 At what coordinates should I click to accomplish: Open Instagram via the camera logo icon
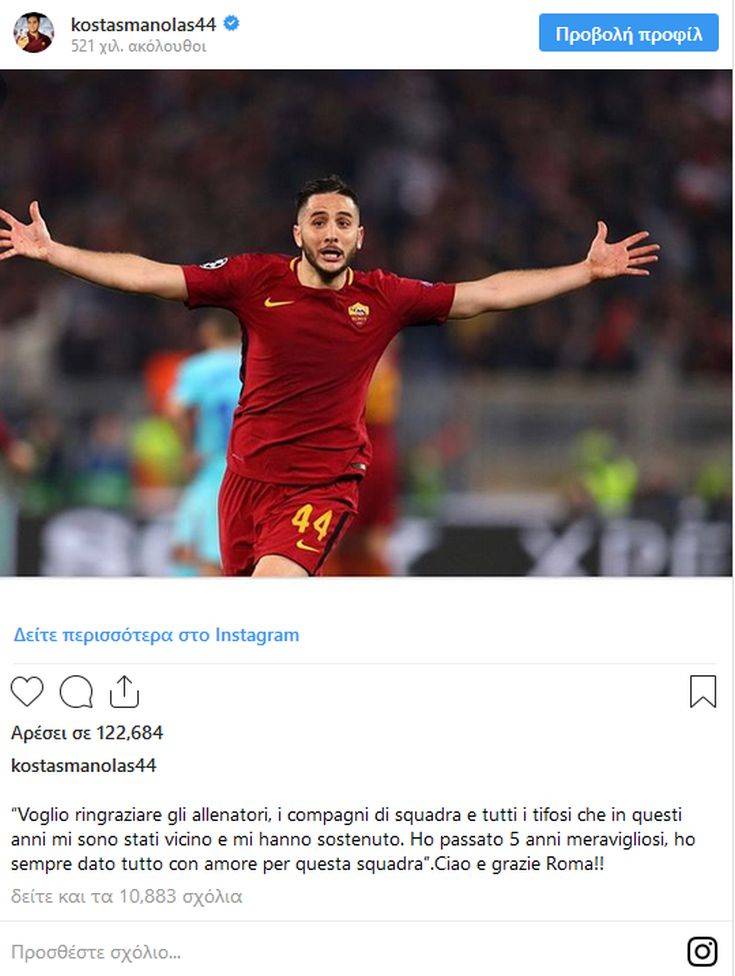coord(703,951)
